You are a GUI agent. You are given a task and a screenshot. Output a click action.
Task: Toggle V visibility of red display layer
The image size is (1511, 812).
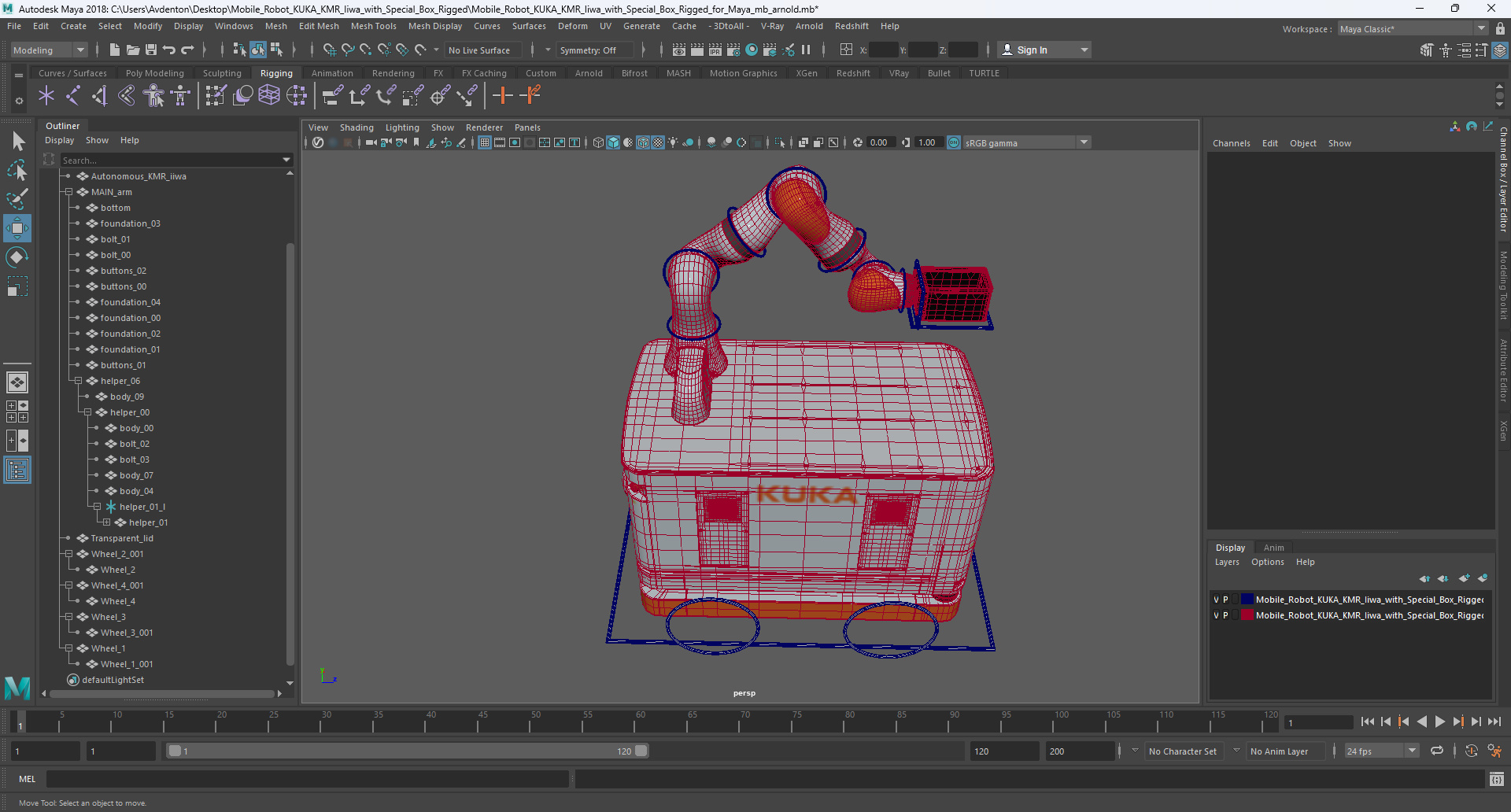point(1216,615)
